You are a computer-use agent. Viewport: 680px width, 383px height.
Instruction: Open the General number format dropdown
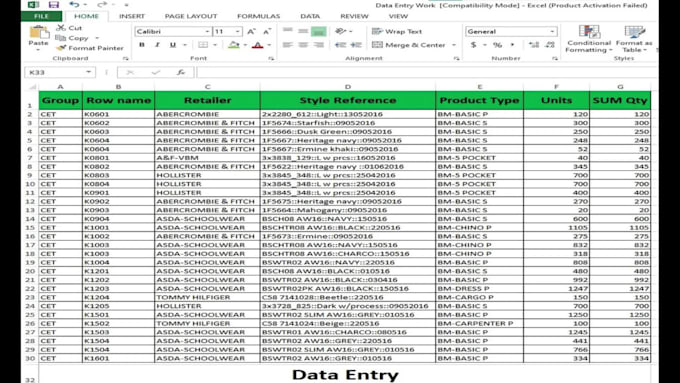pyautogui.click(x=552, y=31)
